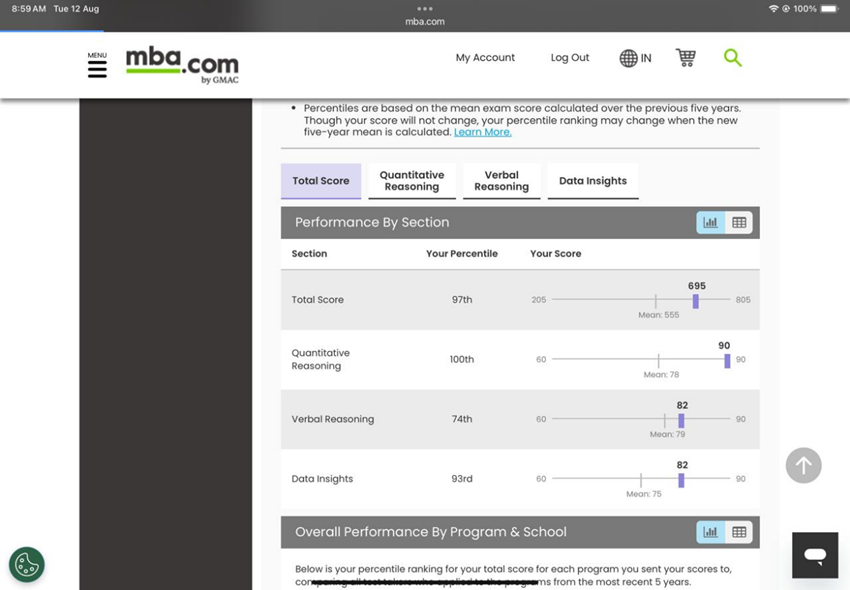Show Overall Performance as table view

[739, 532]
